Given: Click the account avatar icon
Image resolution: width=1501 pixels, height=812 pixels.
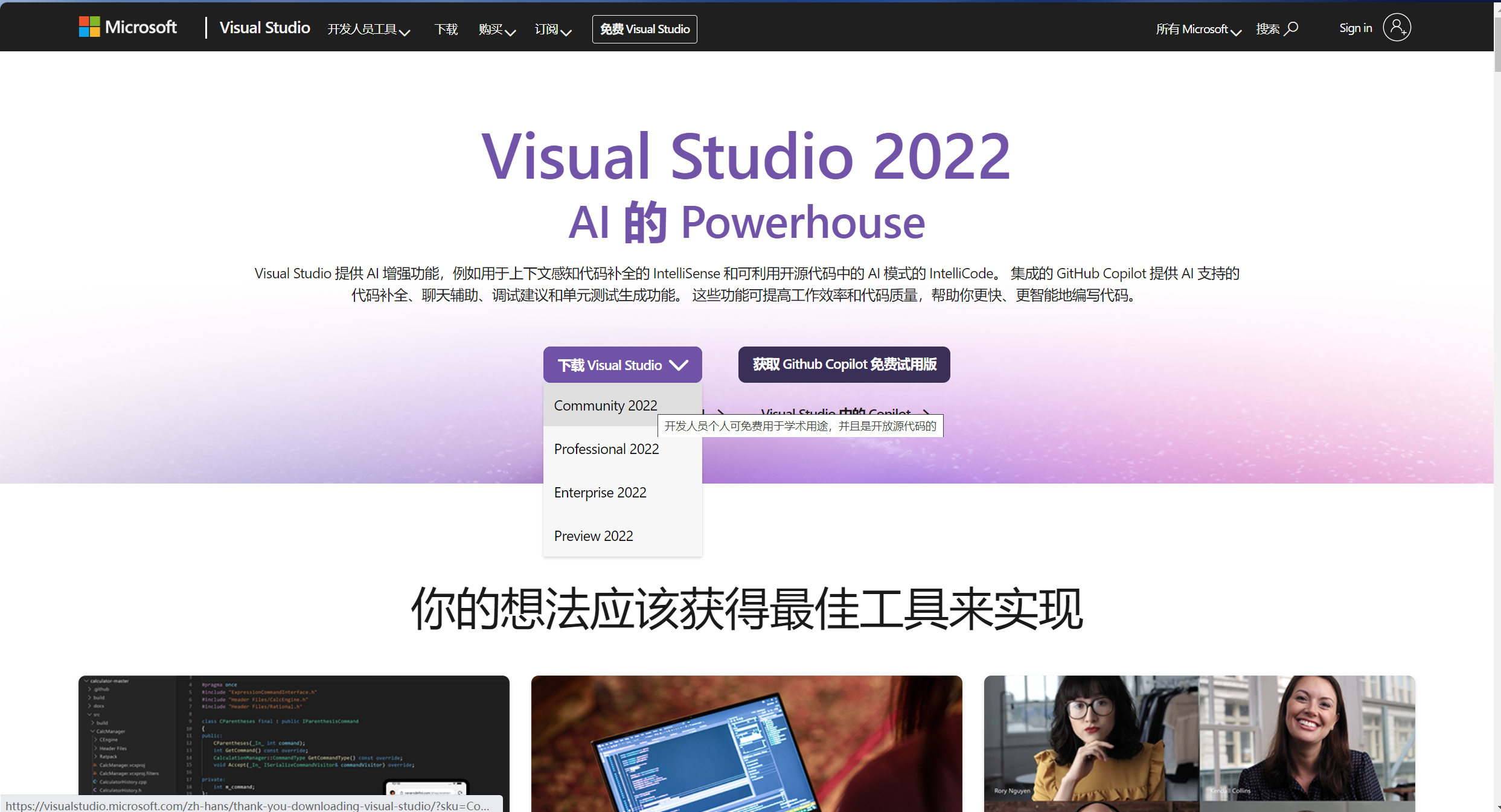Looking at the screenshot, I should tap(1397, 28).
